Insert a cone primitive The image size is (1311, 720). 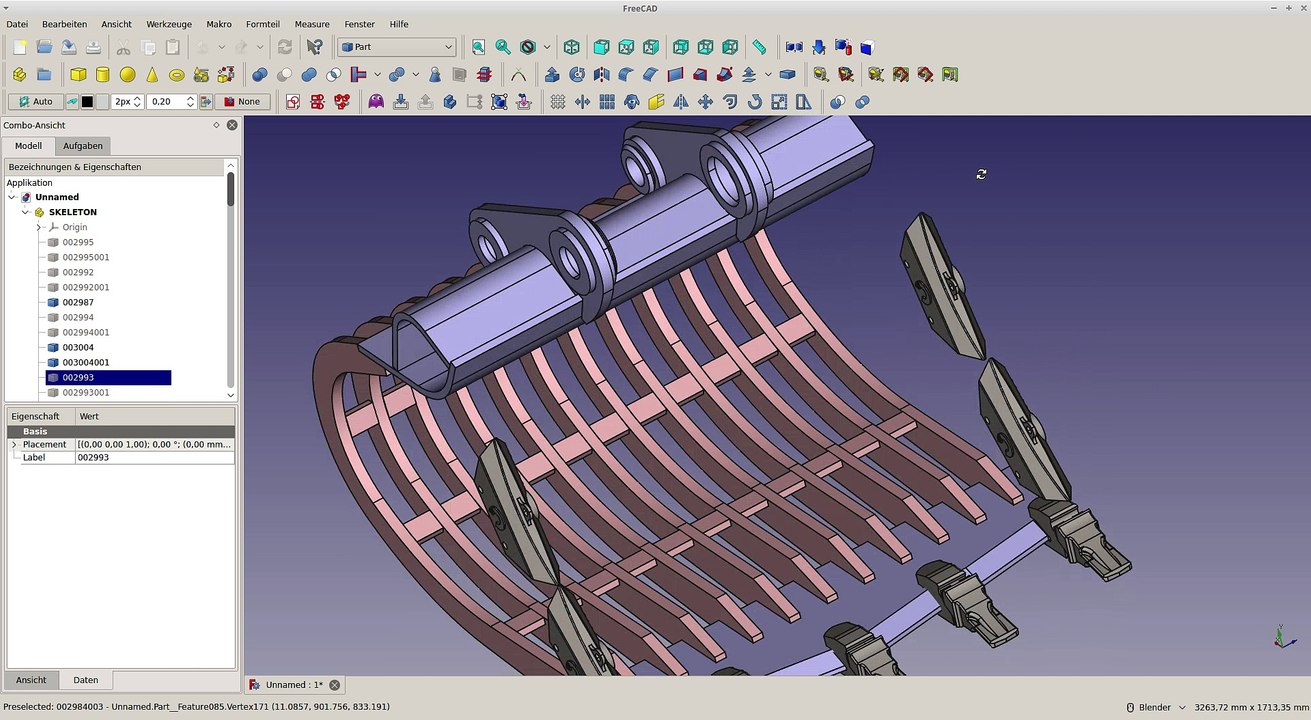[x=152, y=74]
